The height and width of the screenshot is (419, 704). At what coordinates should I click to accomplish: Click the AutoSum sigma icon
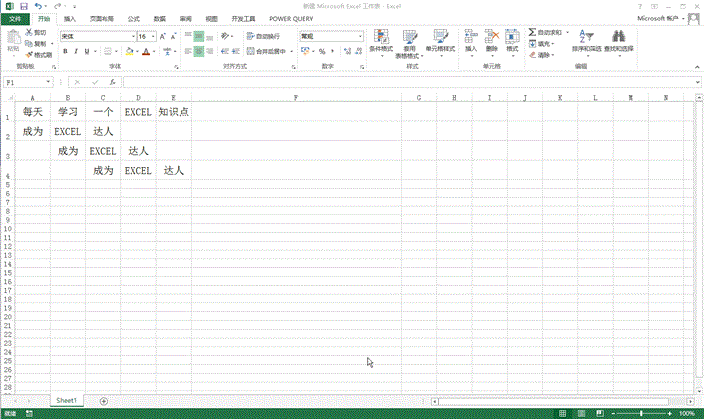point(532,32)
